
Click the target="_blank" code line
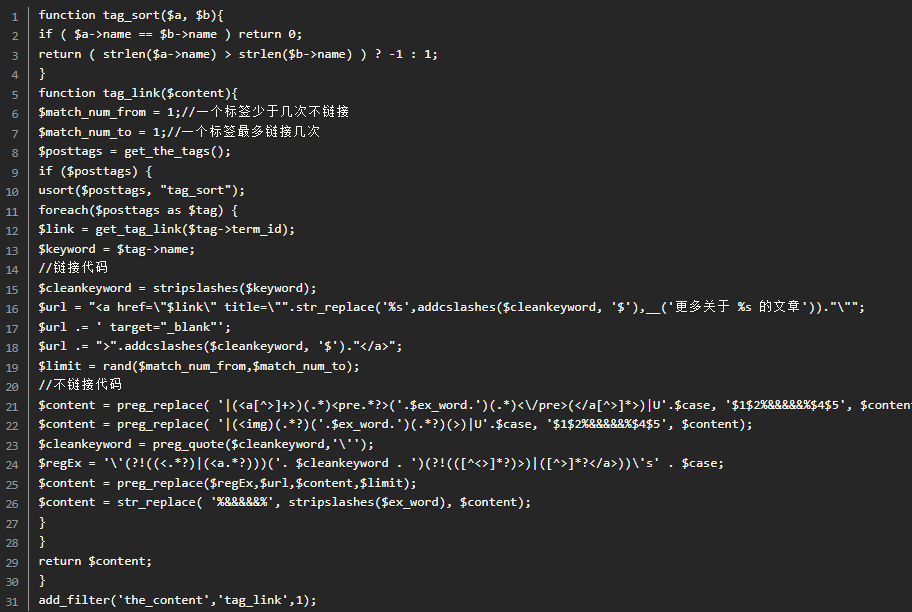[x=135, y=327]
